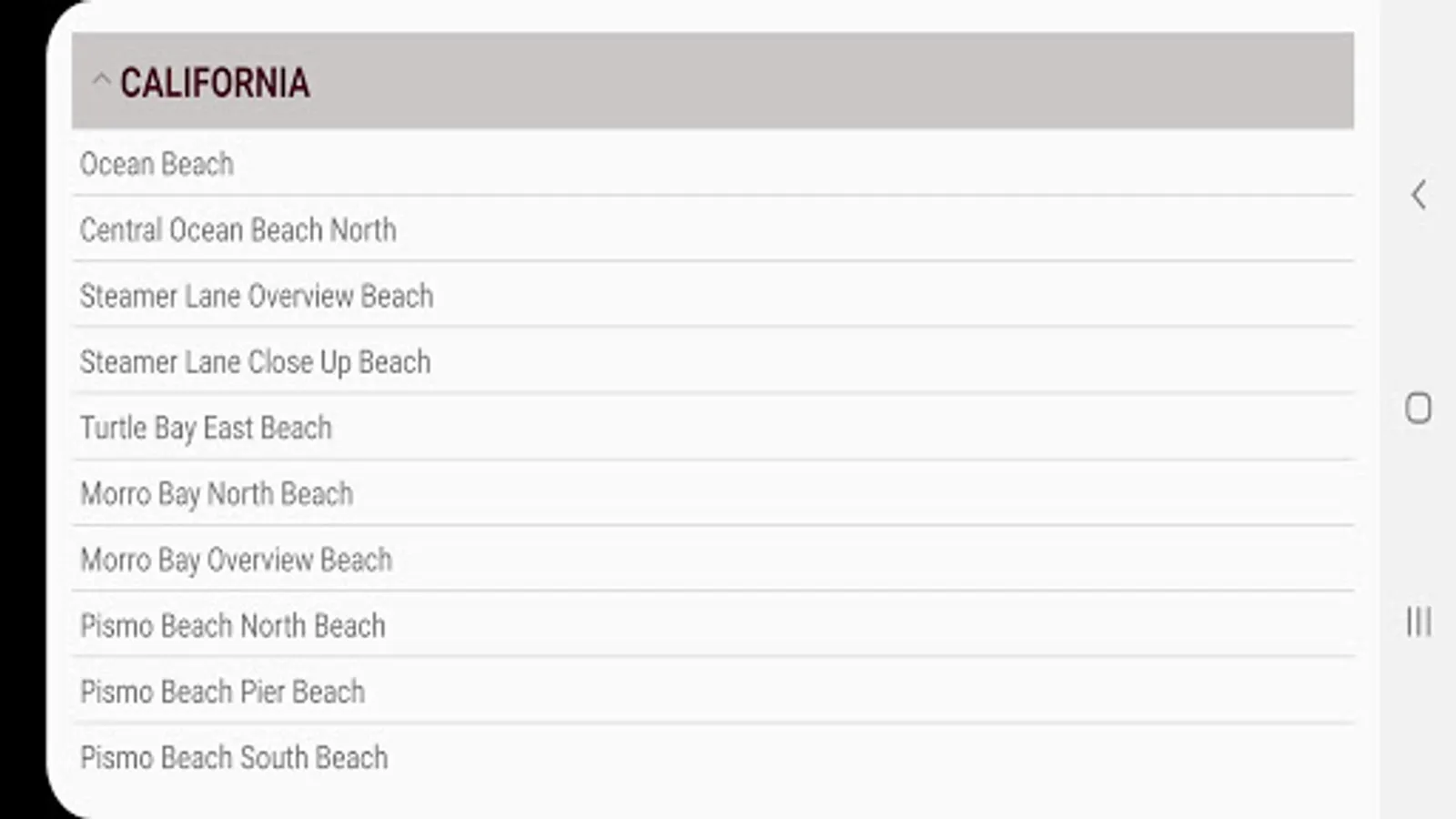Collapse the California section chevron

coord(101,81)
